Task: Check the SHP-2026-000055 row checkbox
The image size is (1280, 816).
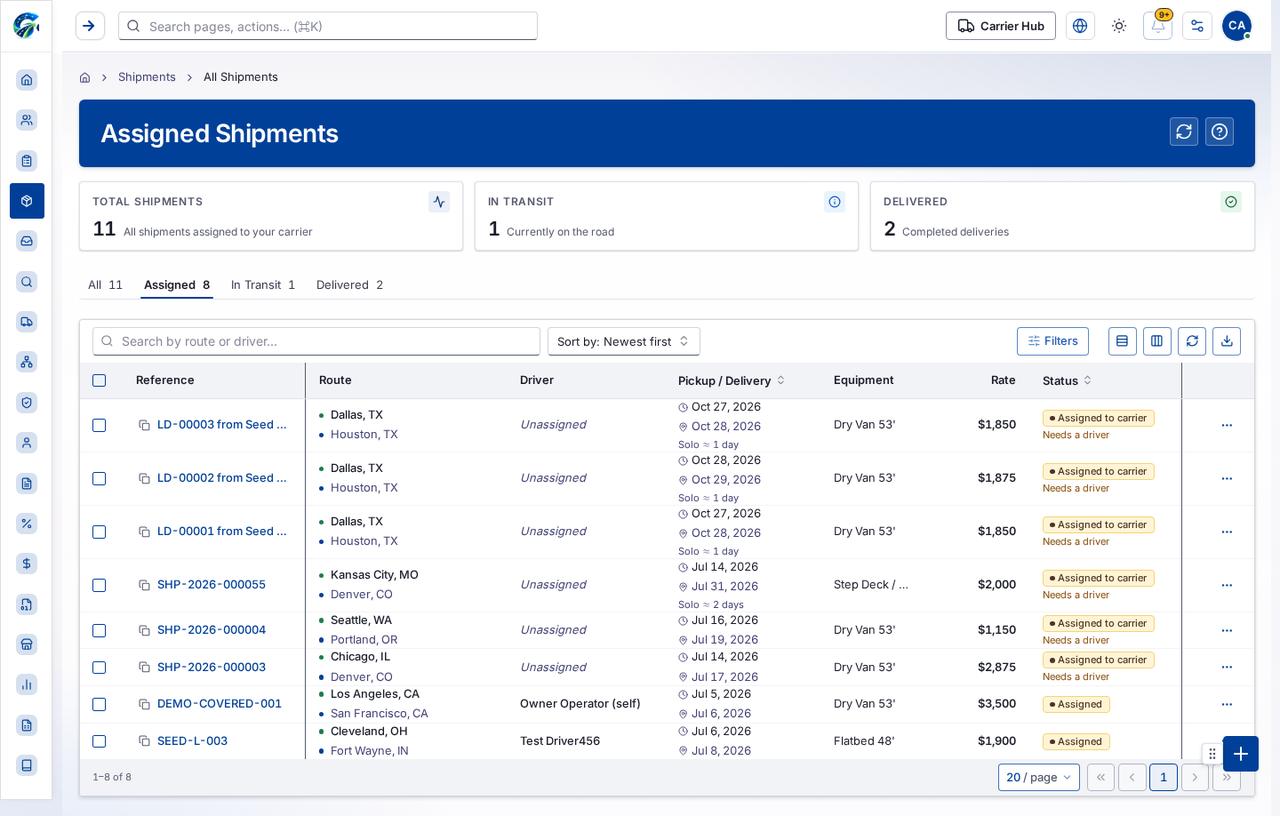Action: coord(99,585)
